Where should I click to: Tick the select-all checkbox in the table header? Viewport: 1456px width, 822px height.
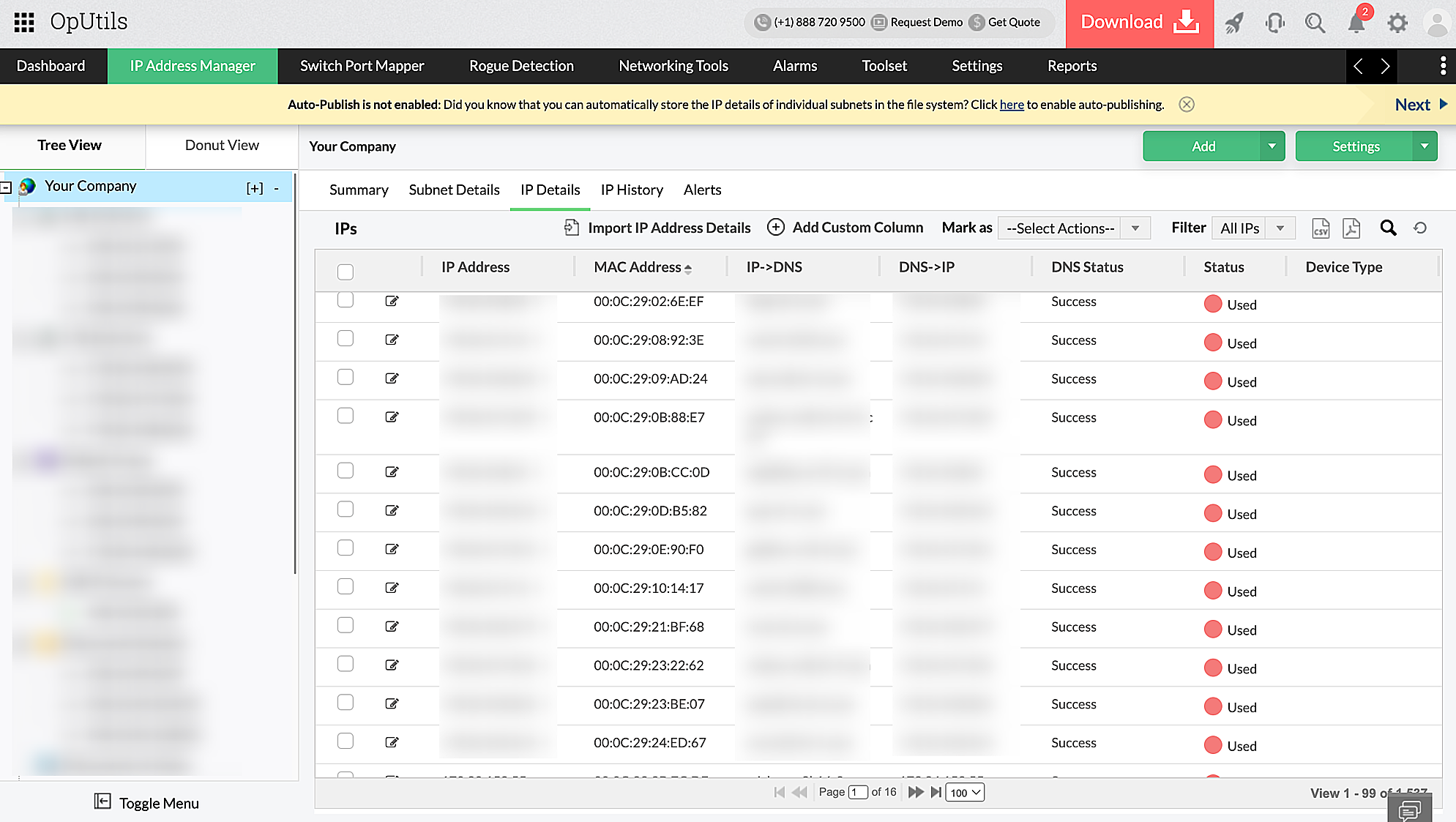coord(346,272)
